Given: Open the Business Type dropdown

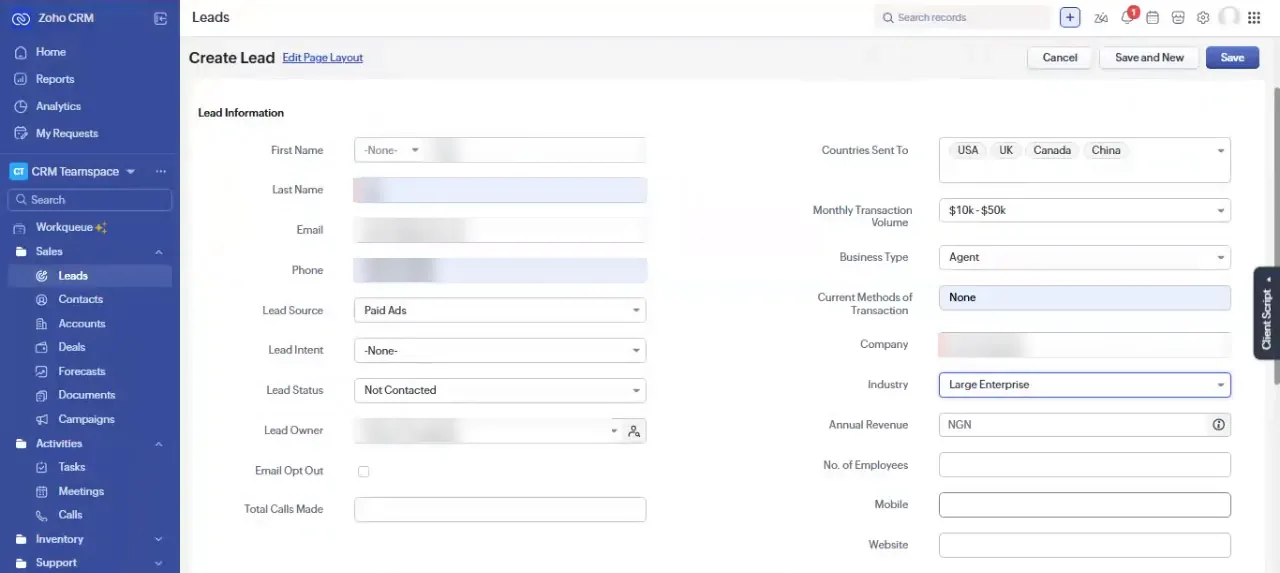Looking at the screenshot, I should (1085, 257).
